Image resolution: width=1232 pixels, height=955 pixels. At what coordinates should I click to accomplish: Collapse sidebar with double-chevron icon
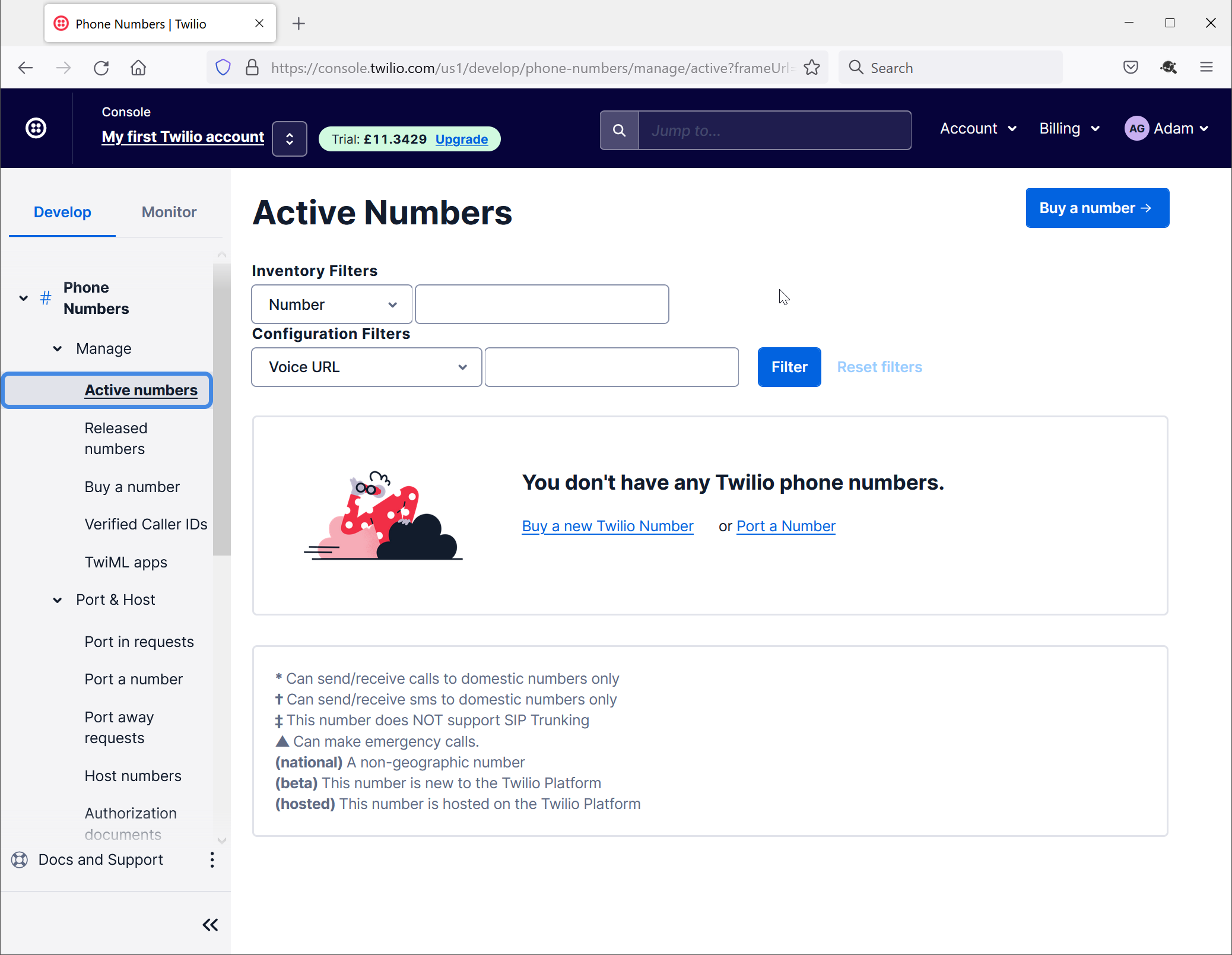pyautogui.click(x=210, y=925)
